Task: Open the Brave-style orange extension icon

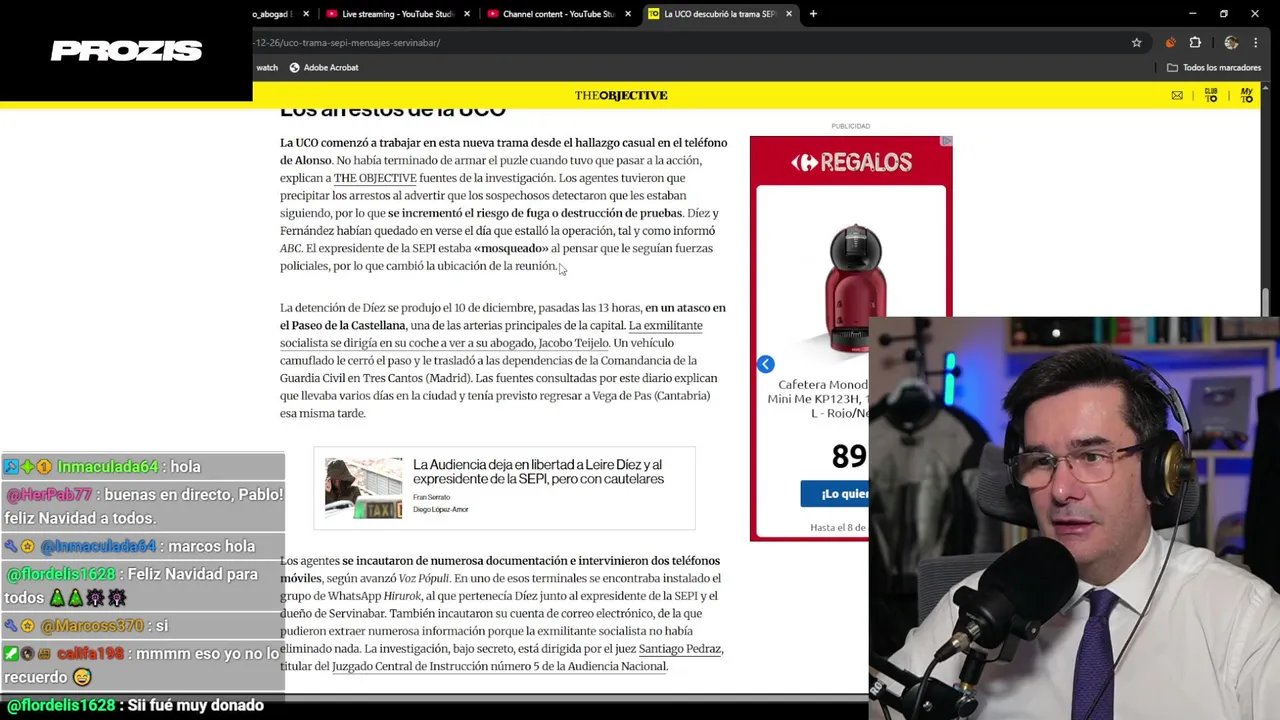Action: point(1170,43)
